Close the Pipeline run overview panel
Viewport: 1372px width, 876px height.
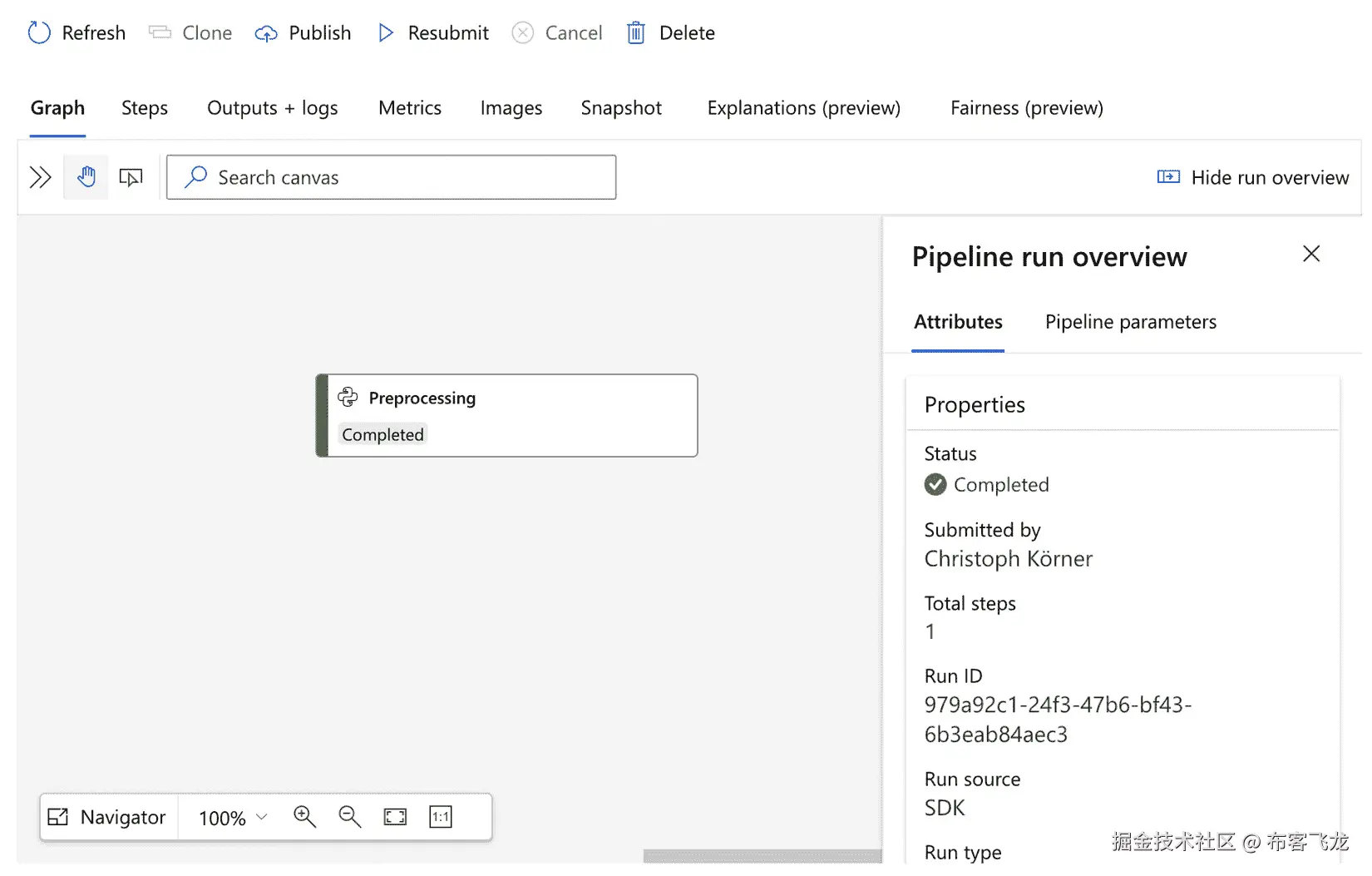[1310, 254]
